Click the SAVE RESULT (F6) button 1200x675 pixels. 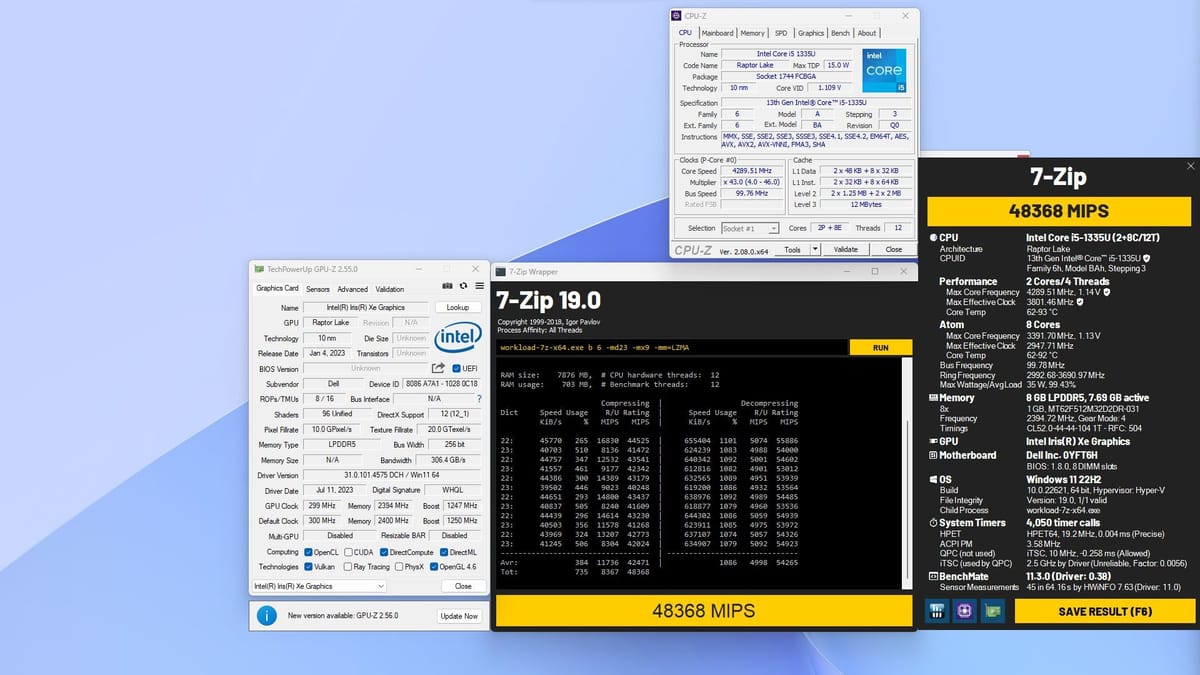click(1105, 611)
